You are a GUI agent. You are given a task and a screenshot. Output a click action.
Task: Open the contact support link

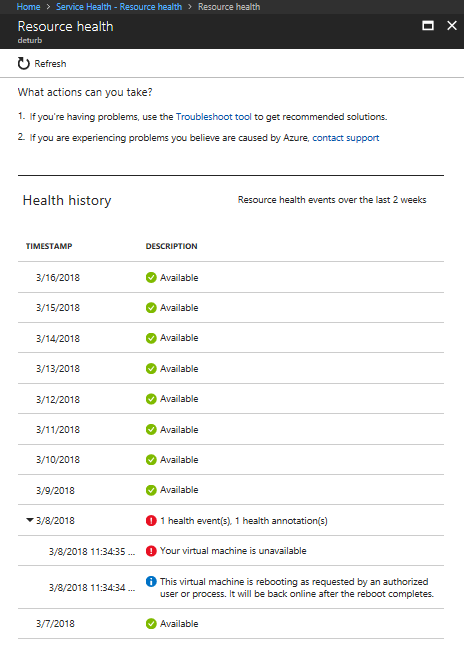(x=346, y=138)
